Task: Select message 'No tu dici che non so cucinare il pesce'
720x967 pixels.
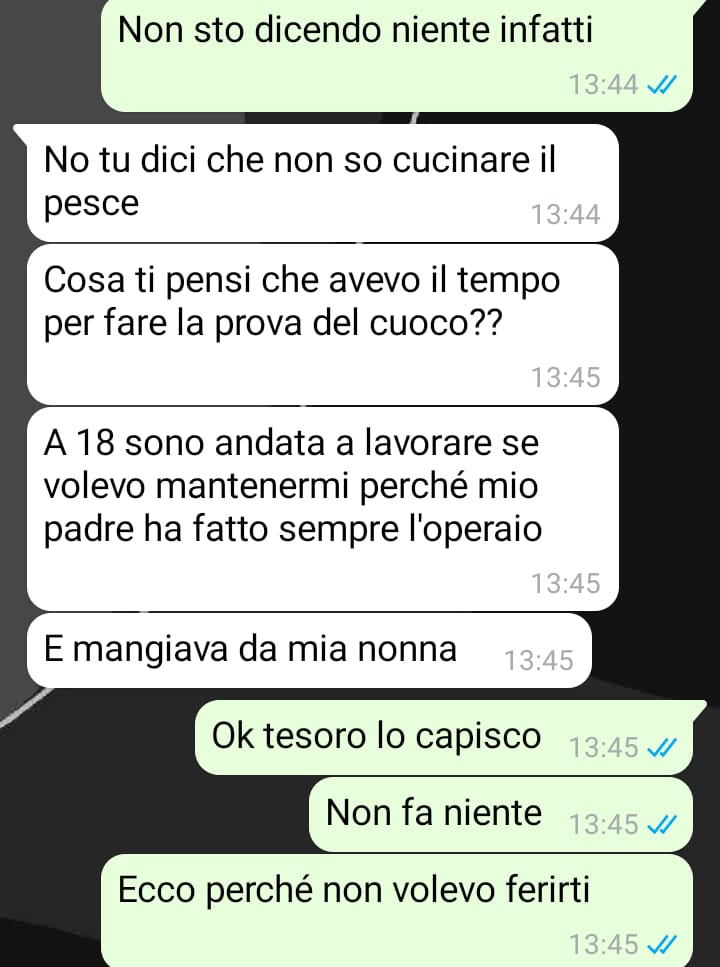Action: (x=322, y=183)
